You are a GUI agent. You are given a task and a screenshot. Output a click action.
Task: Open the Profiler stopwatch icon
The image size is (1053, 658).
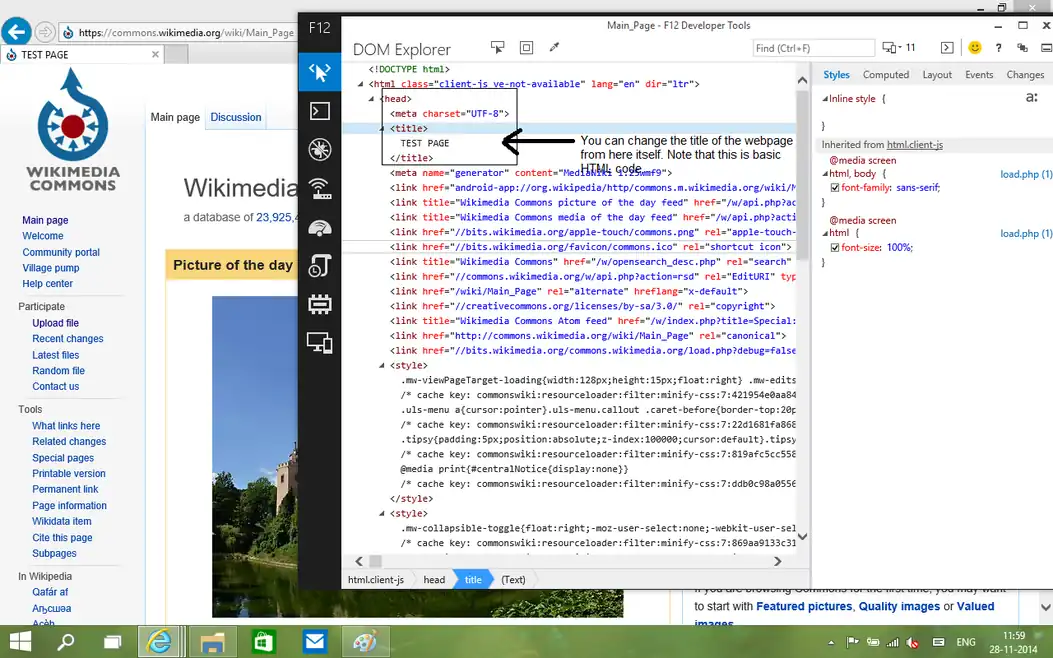tap(319, 266)
